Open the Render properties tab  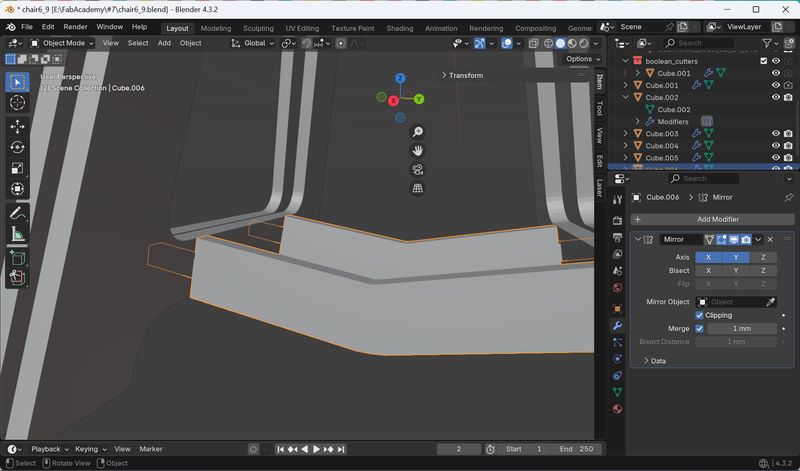click(x=617, y=220)
